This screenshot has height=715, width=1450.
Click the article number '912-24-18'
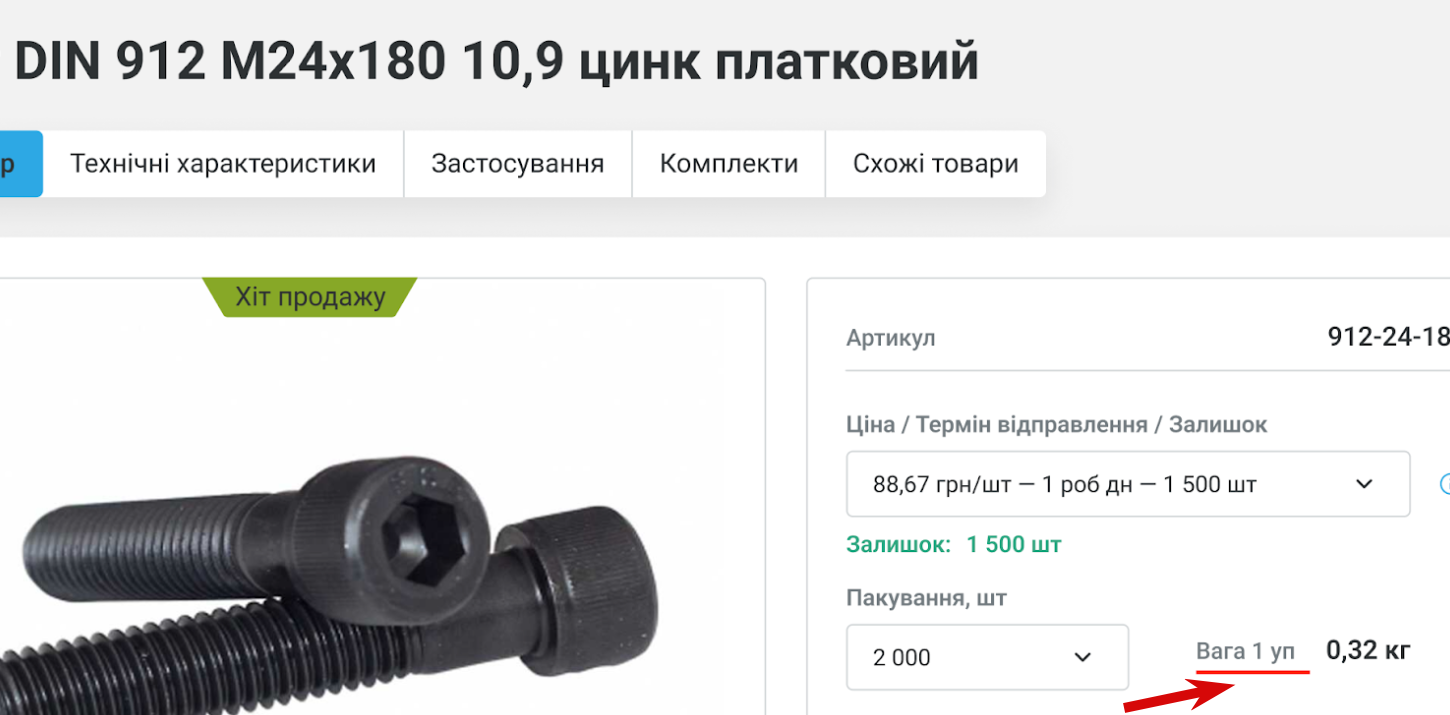[1388, 337]
